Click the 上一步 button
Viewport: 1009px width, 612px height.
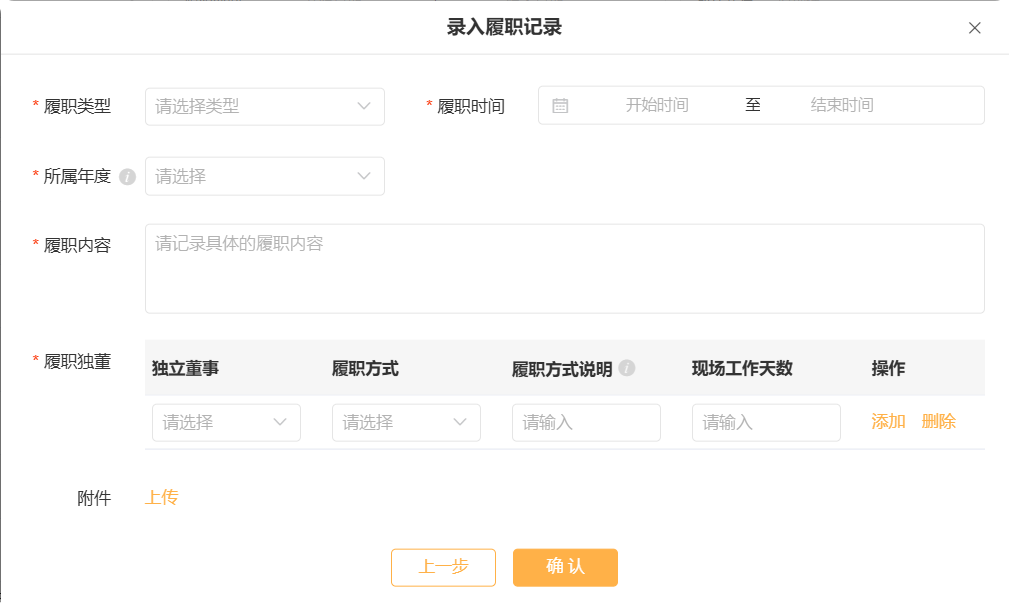(443, 567)
